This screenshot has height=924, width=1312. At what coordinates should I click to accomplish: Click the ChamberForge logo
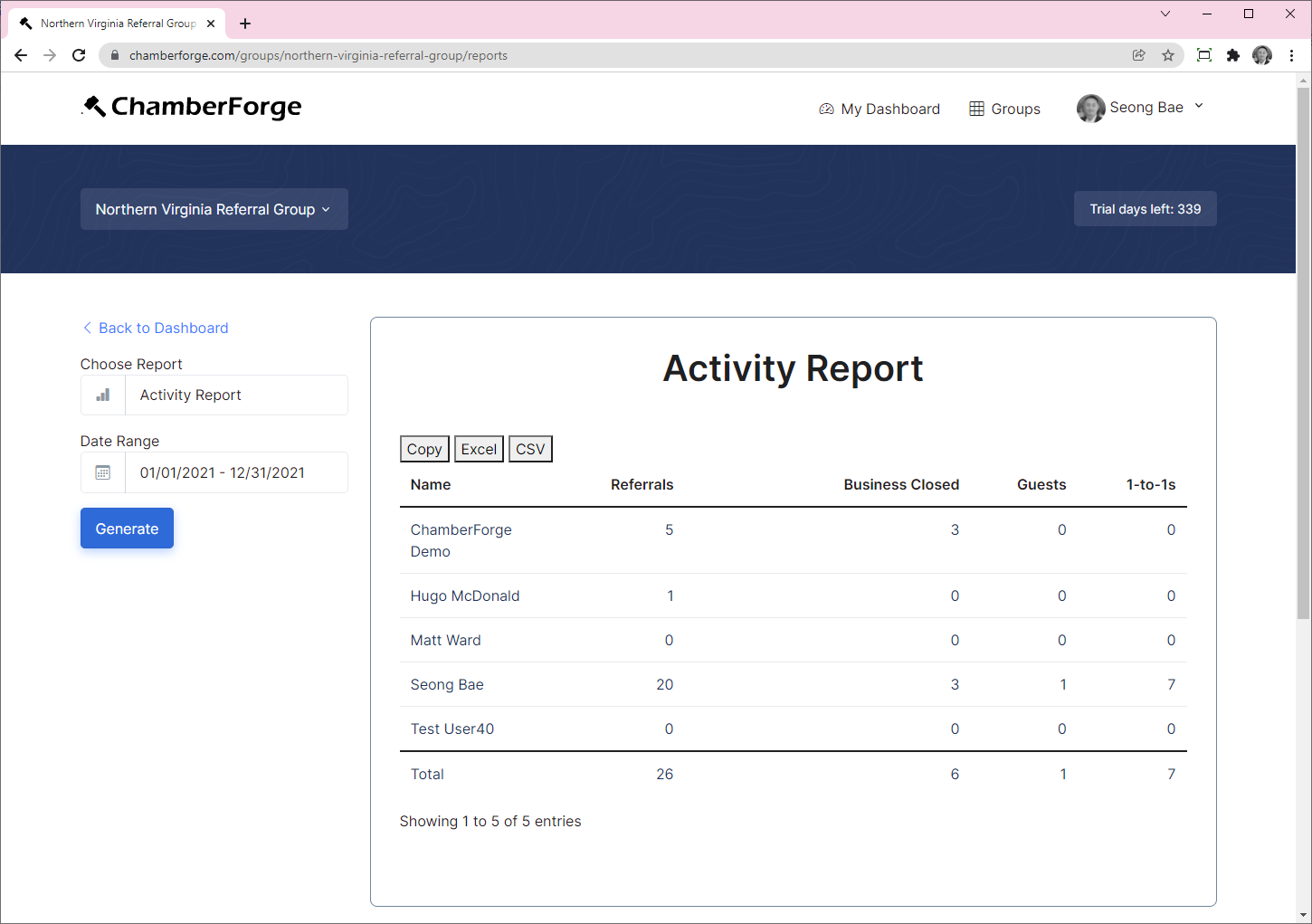pos(191,107)
